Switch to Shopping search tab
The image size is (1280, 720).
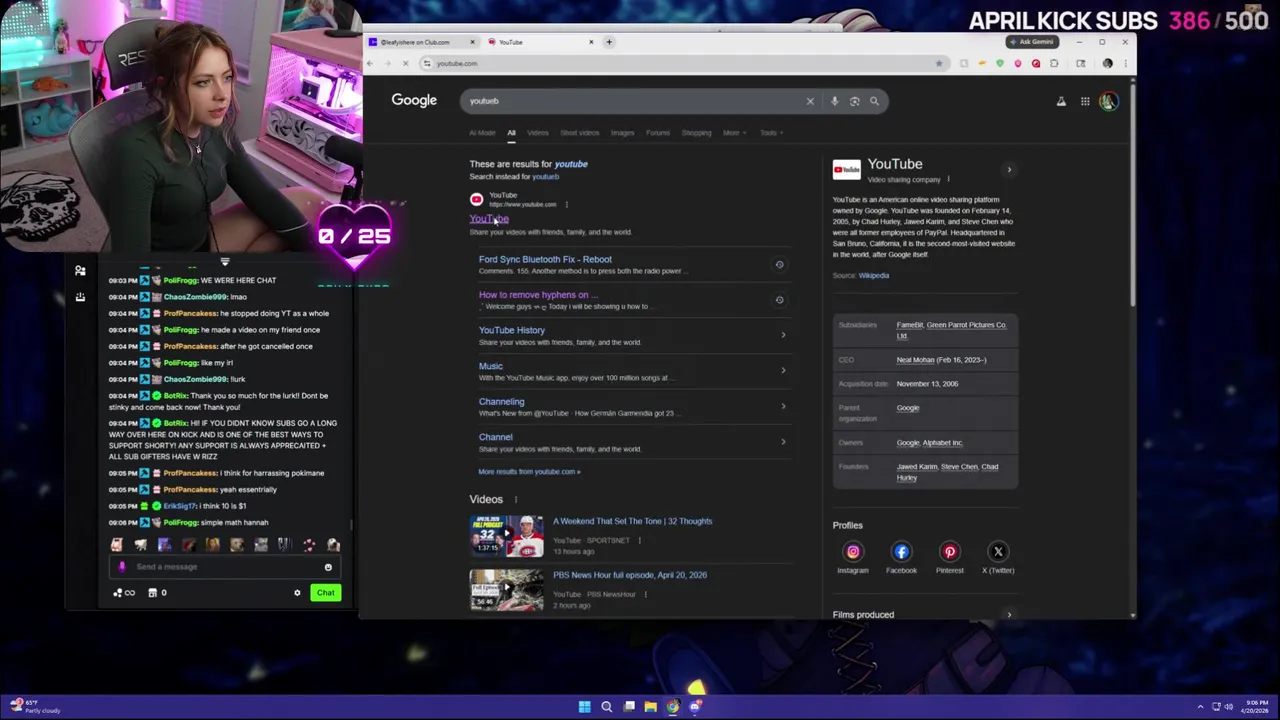pos(696,132)
